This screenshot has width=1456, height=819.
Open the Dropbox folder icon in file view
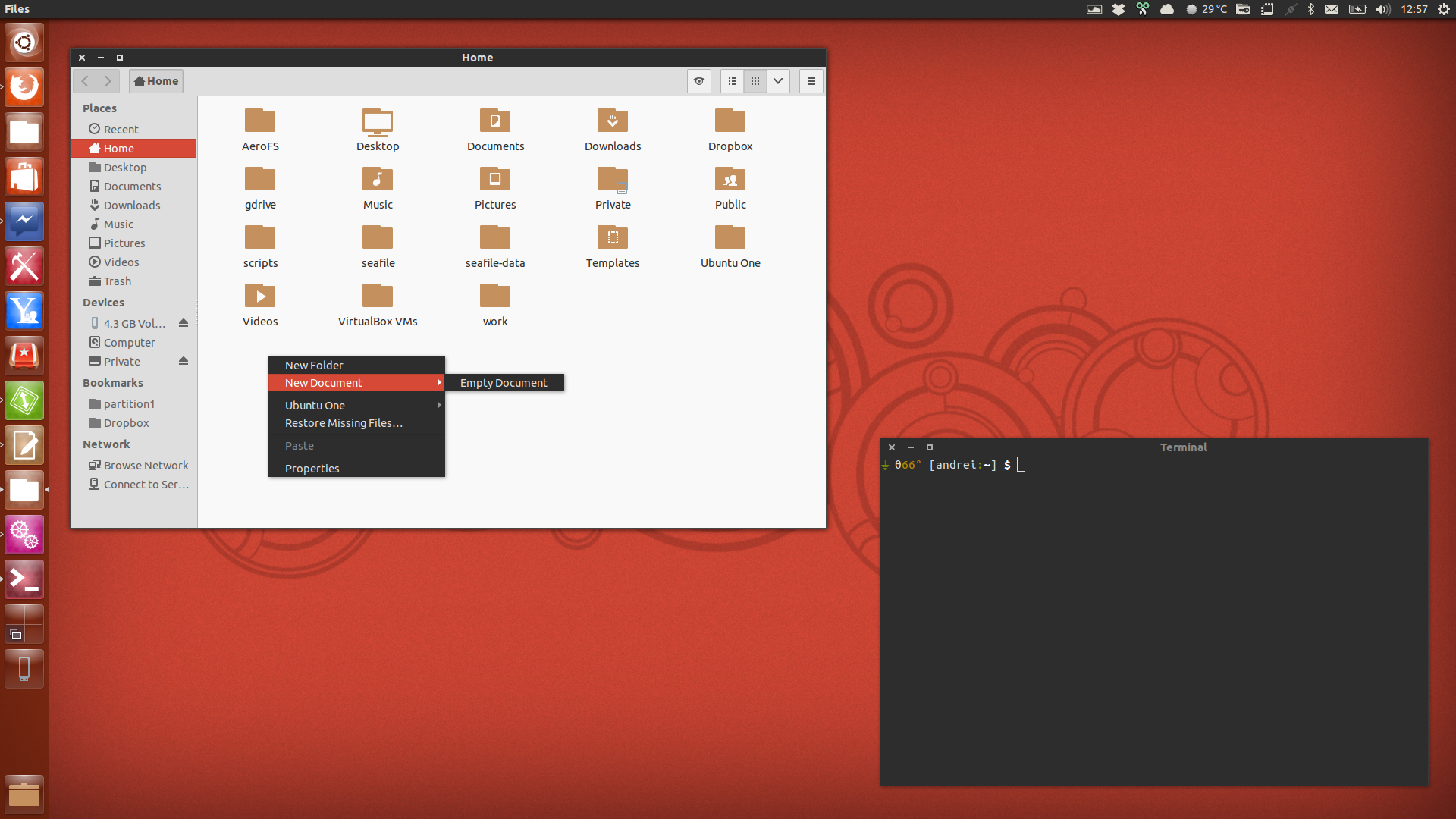point(730,121)
